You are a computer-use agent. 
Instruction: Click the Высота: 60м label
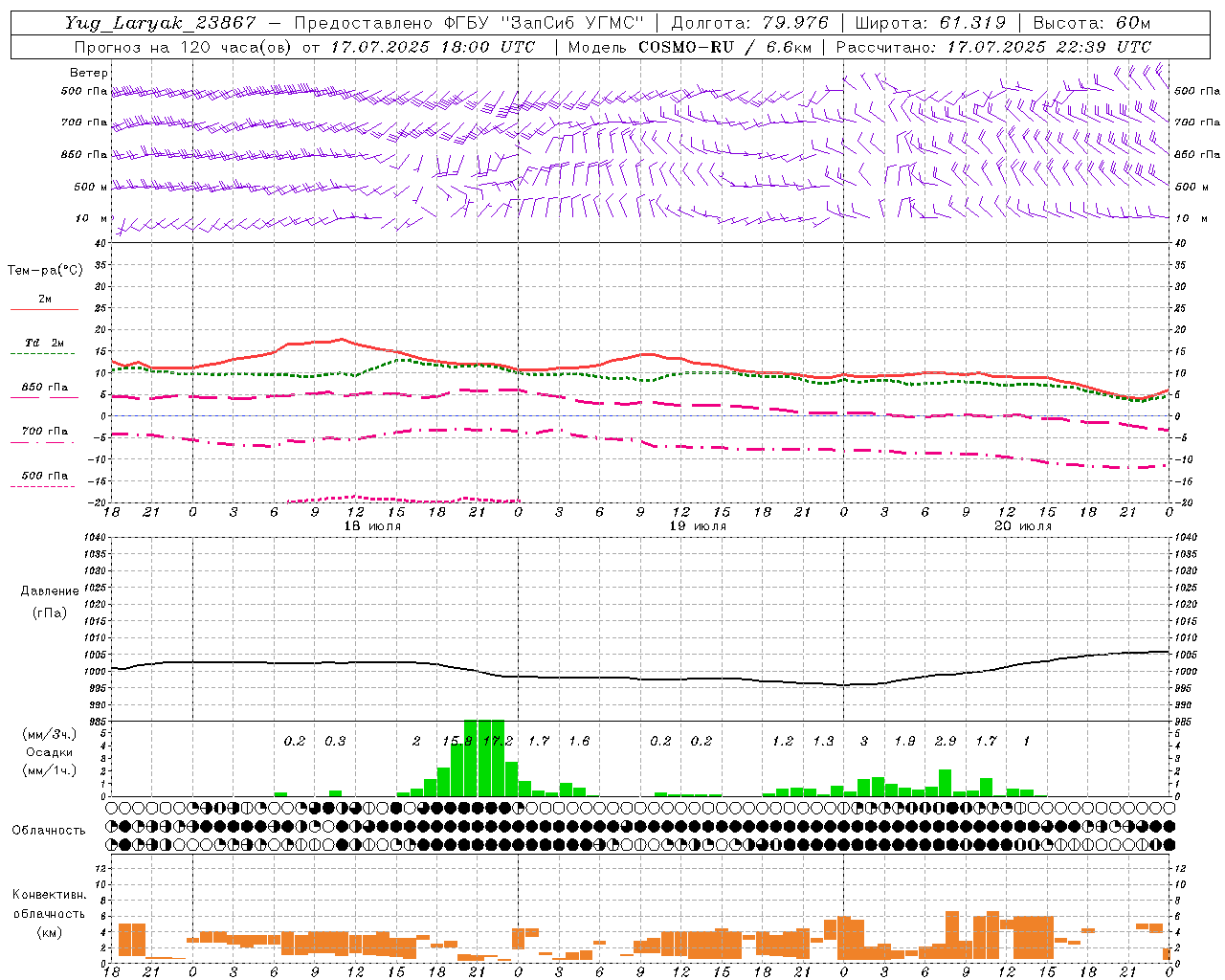point(1092,24)
